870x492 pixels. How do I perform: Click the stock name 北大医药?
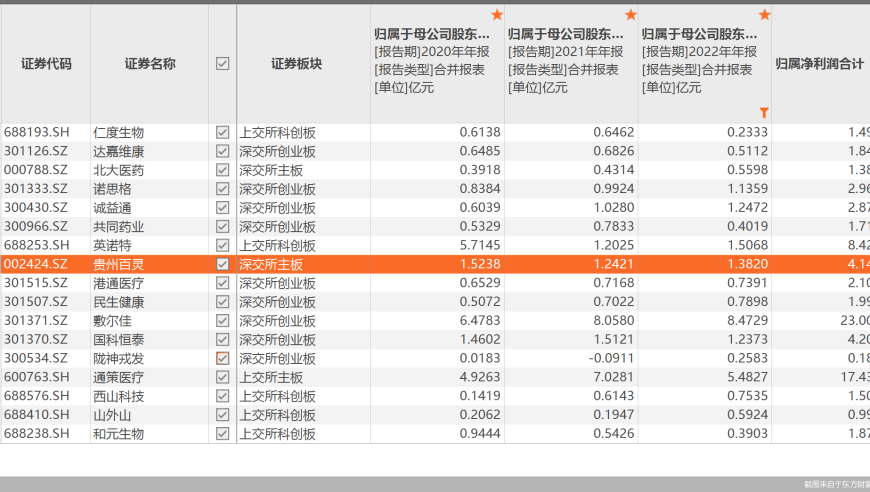(119, 170)
